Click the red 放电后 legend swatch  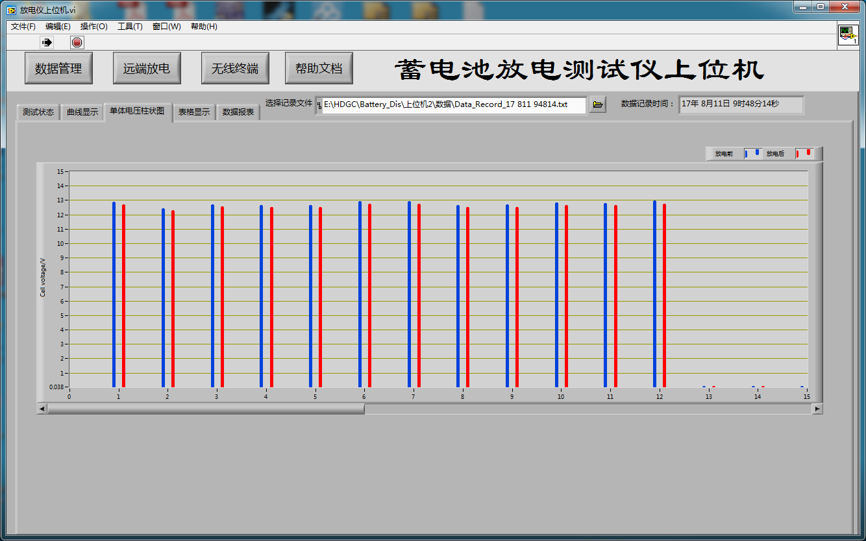803,154
